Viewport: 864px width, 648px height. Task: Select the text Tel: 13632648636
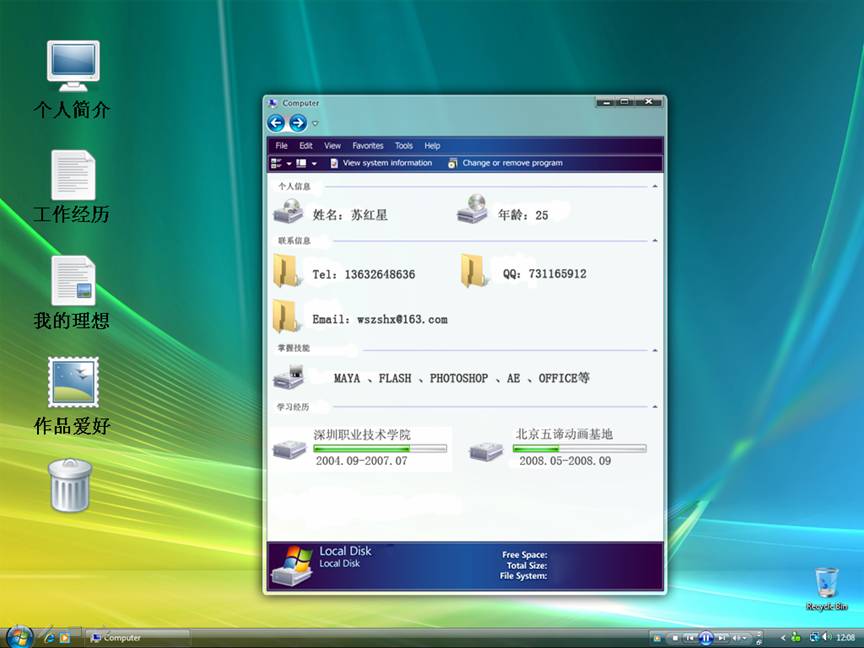[x=364, y=274]
